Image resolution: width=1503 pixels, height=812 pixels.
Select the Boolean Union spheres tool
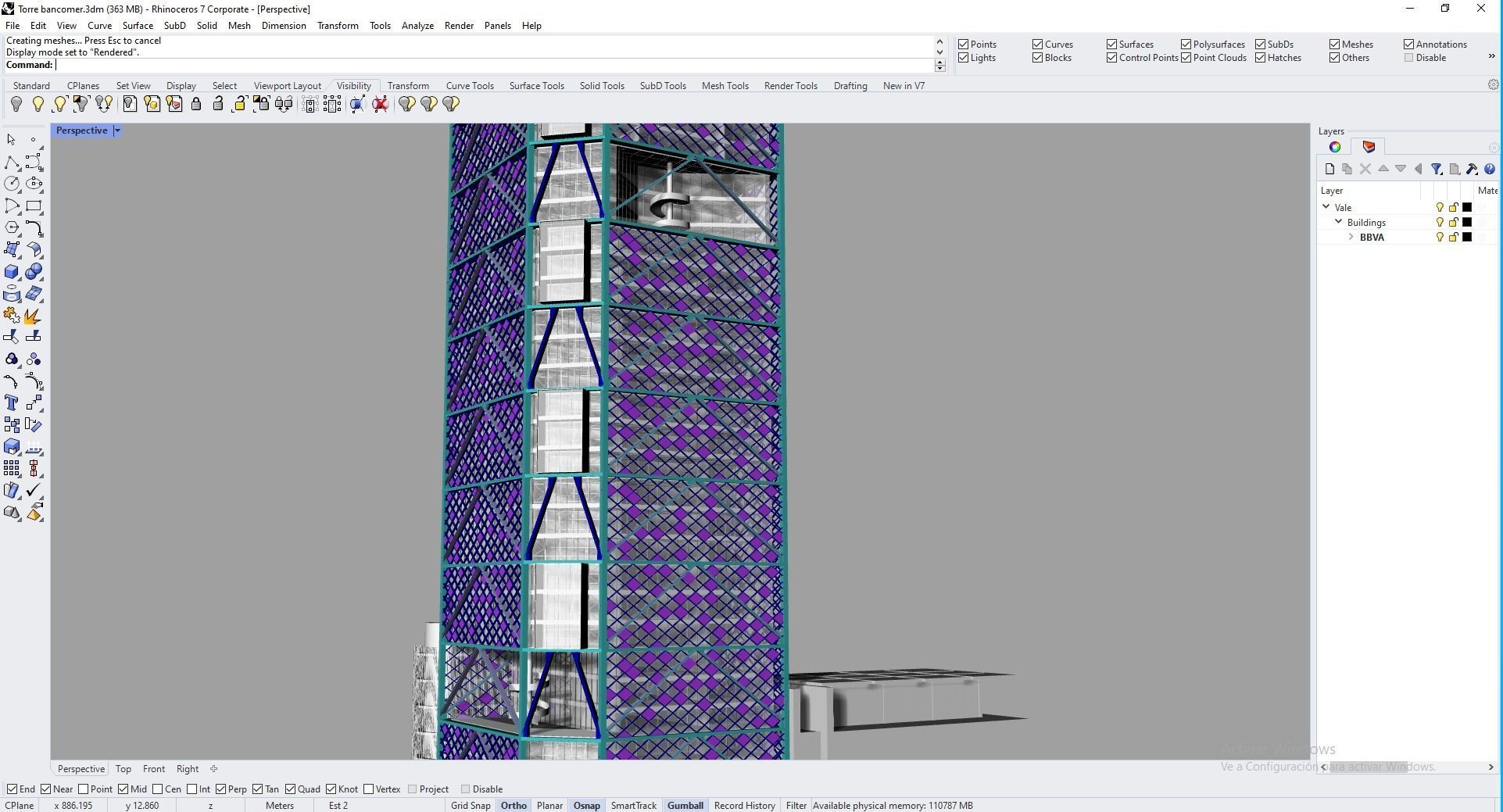pyautogui.click(x=34, y=272)
